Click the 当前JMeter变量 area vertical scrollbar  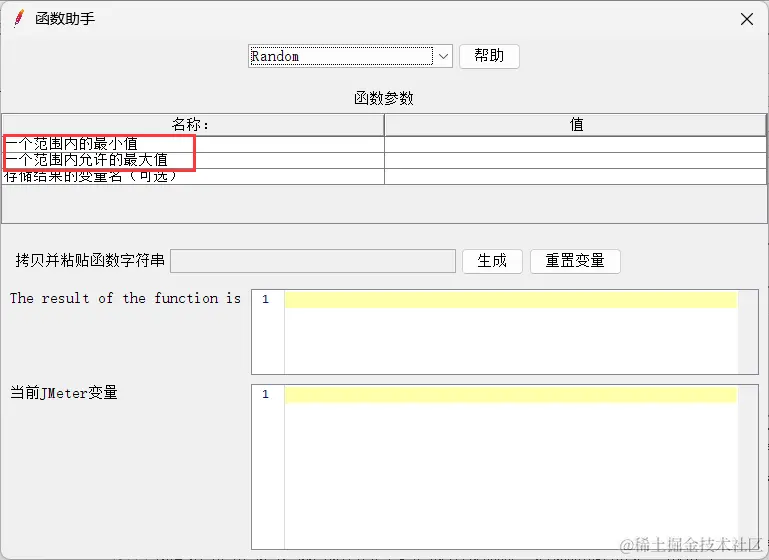tap(748, 467)
